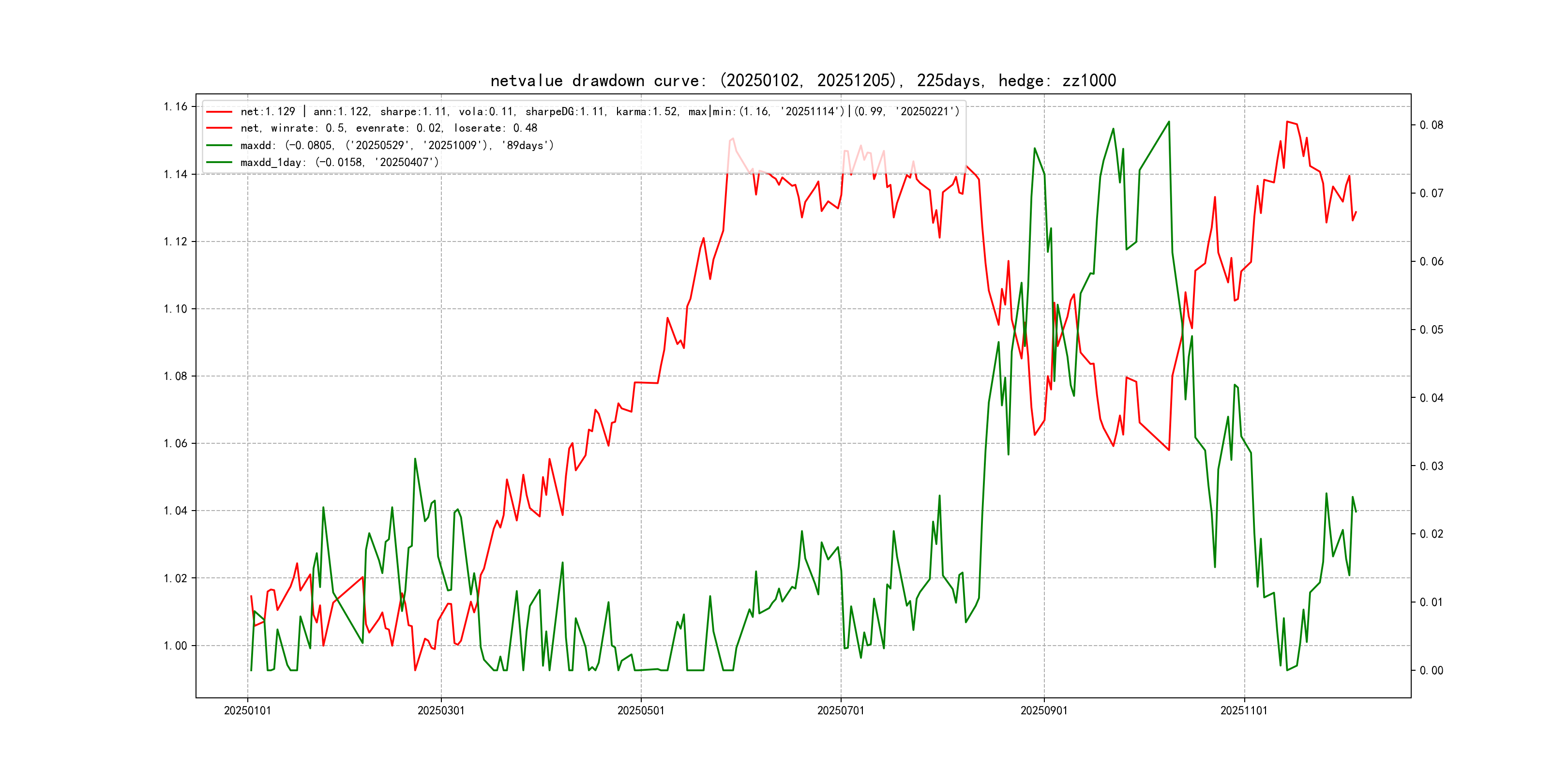This screenshot has width=1568, height=784.
Task: Click red line swatch for net:1.129 legend
Action: pyautogui.click(x=219, y=112)
